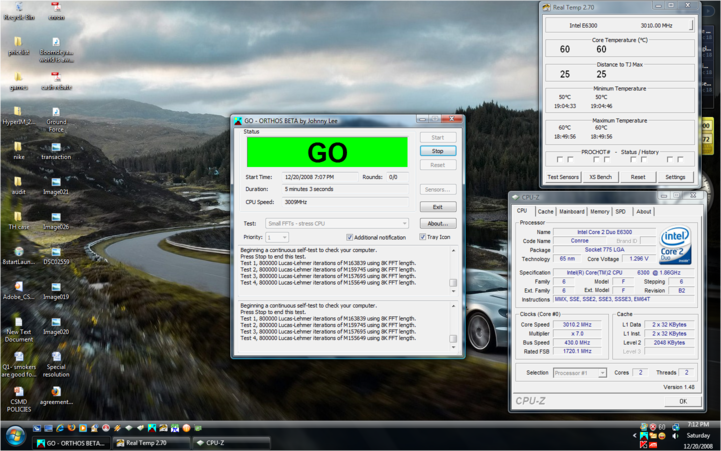Click the XS Bench button in Real Temp
The image size is (721, 451).
[600, 177]
